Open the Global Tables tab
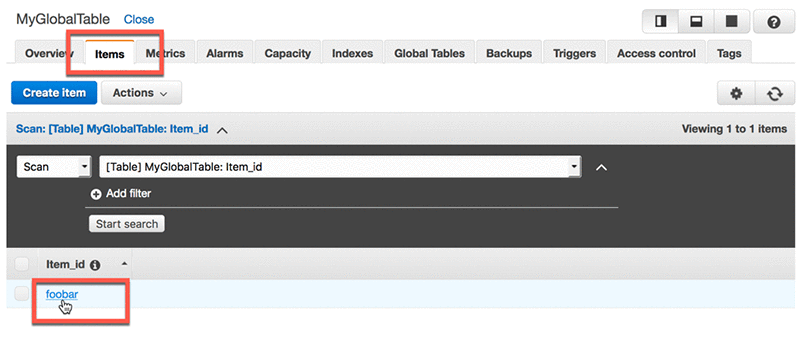800x361 pixels. 429,54
